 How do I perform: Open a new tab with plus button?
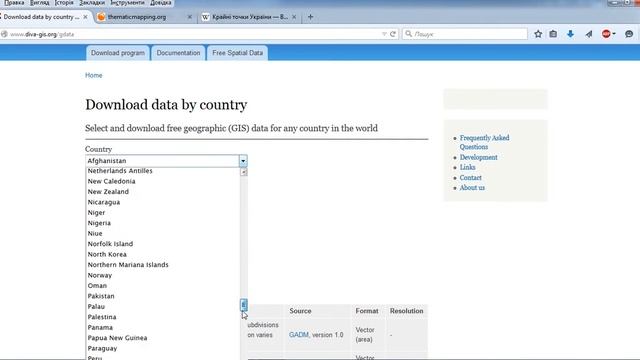(310, 17)
